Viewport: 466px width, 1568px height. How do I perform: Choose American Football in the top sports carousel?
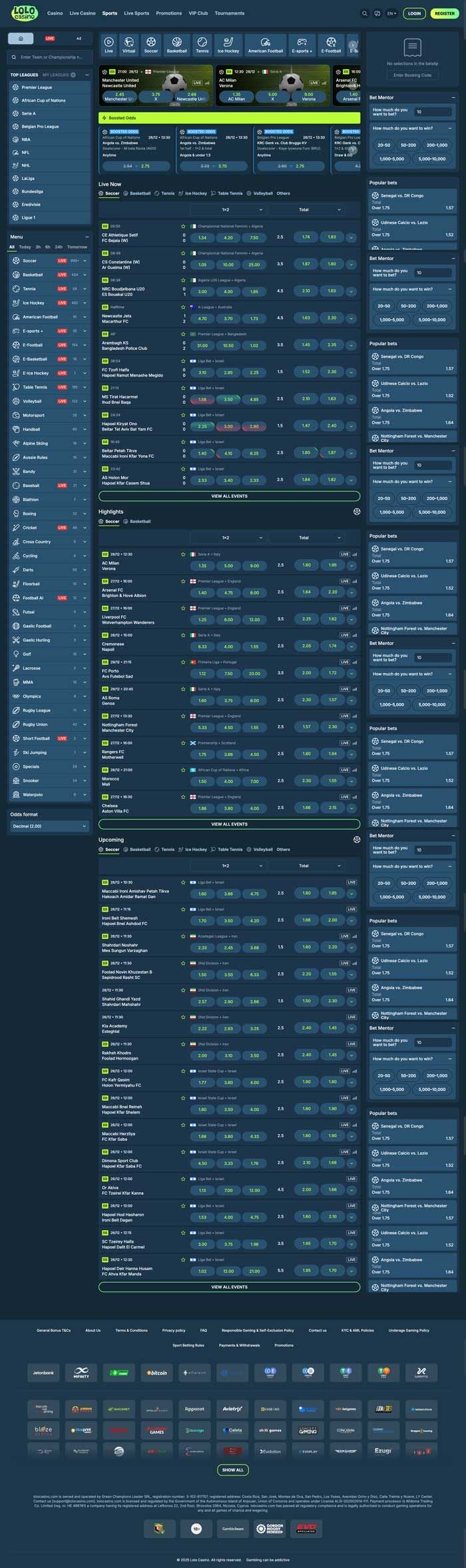coord(266,45)
